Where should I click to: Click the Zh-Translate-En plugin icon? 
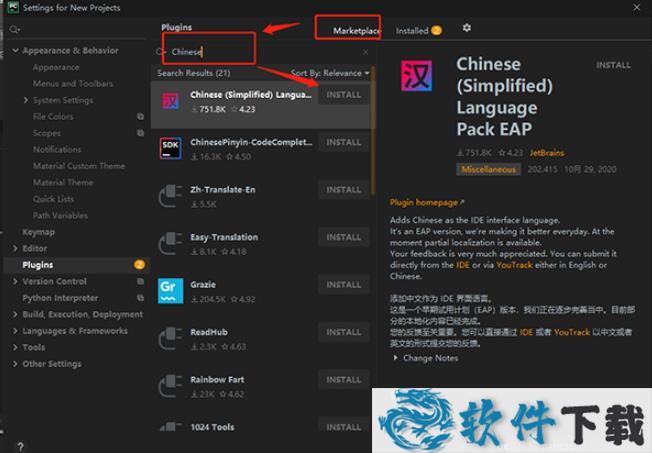[x=171, y=196]
